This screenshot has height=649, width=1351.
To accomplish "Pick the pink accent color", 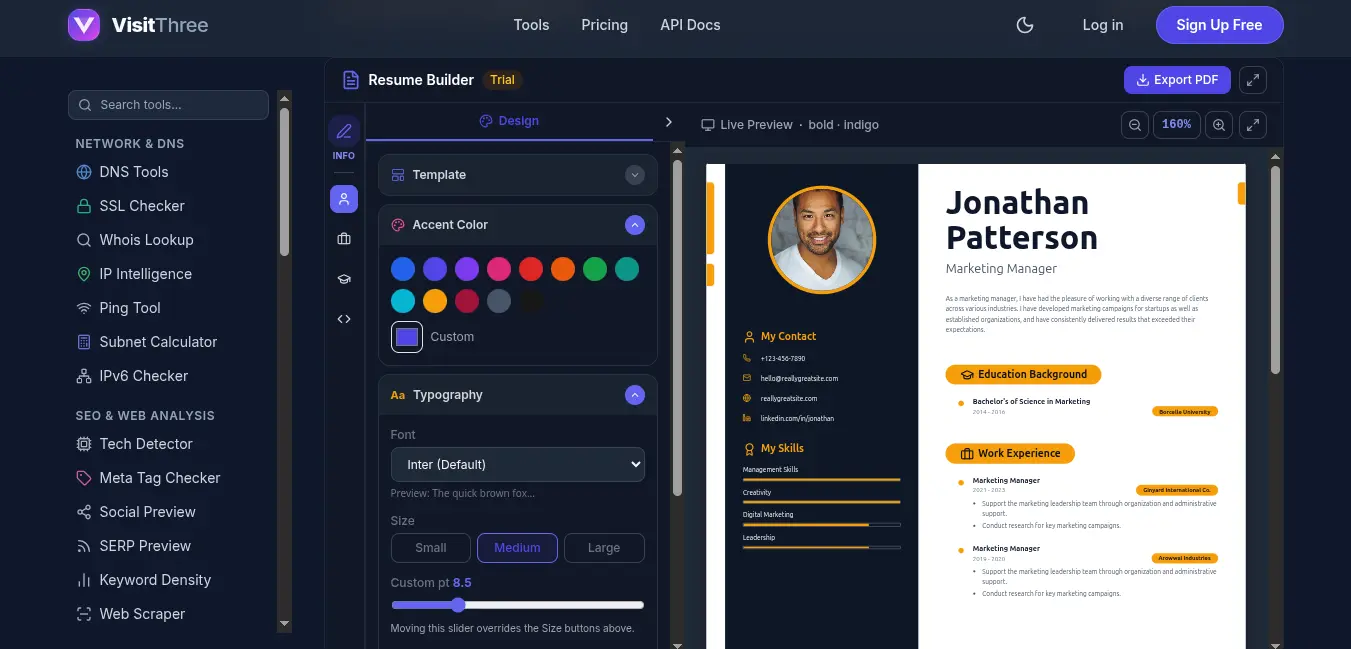I will (x=499, y=269).
